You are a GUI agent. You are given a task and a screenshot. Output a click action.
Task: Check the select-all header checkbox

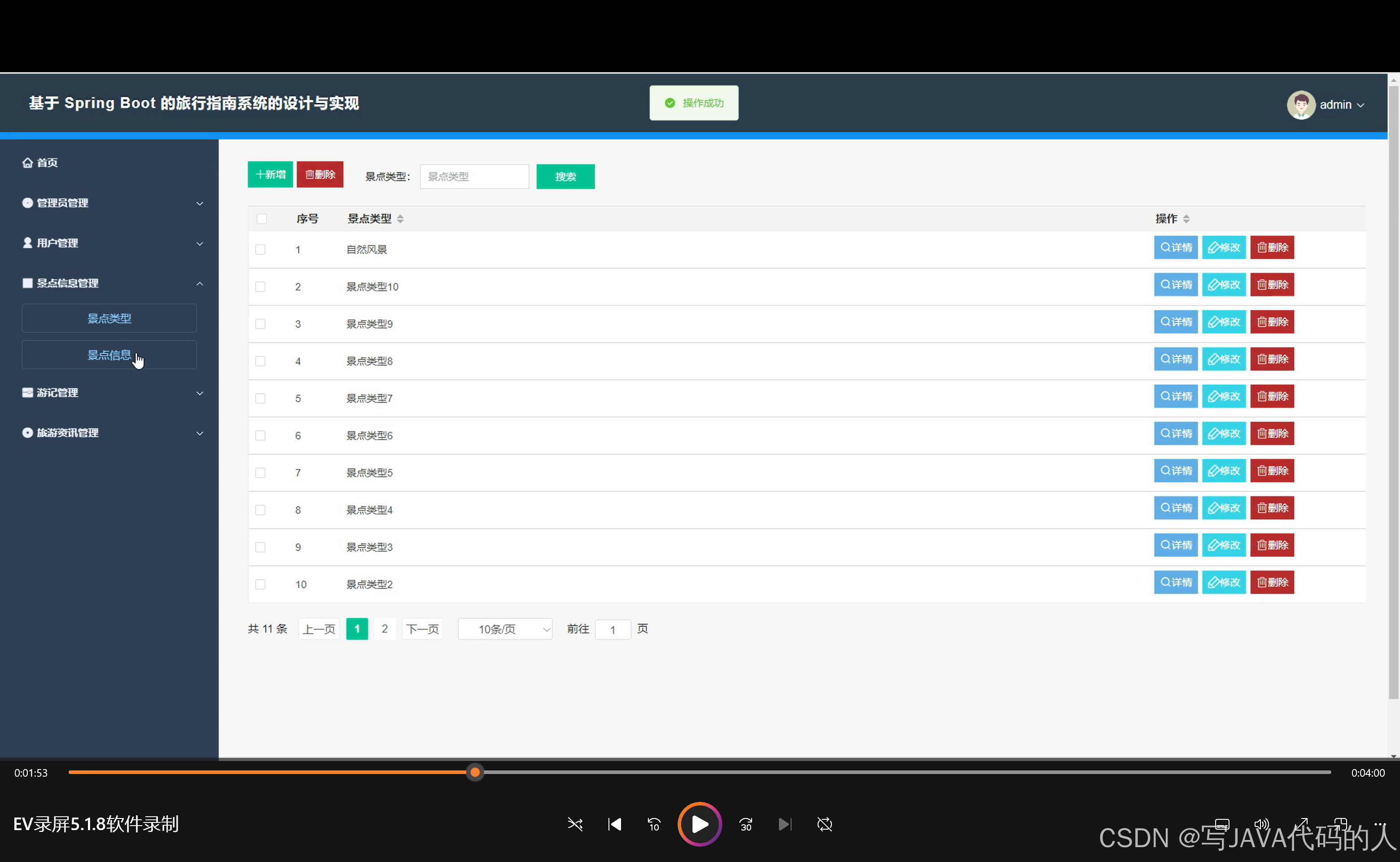click(262, 219)
